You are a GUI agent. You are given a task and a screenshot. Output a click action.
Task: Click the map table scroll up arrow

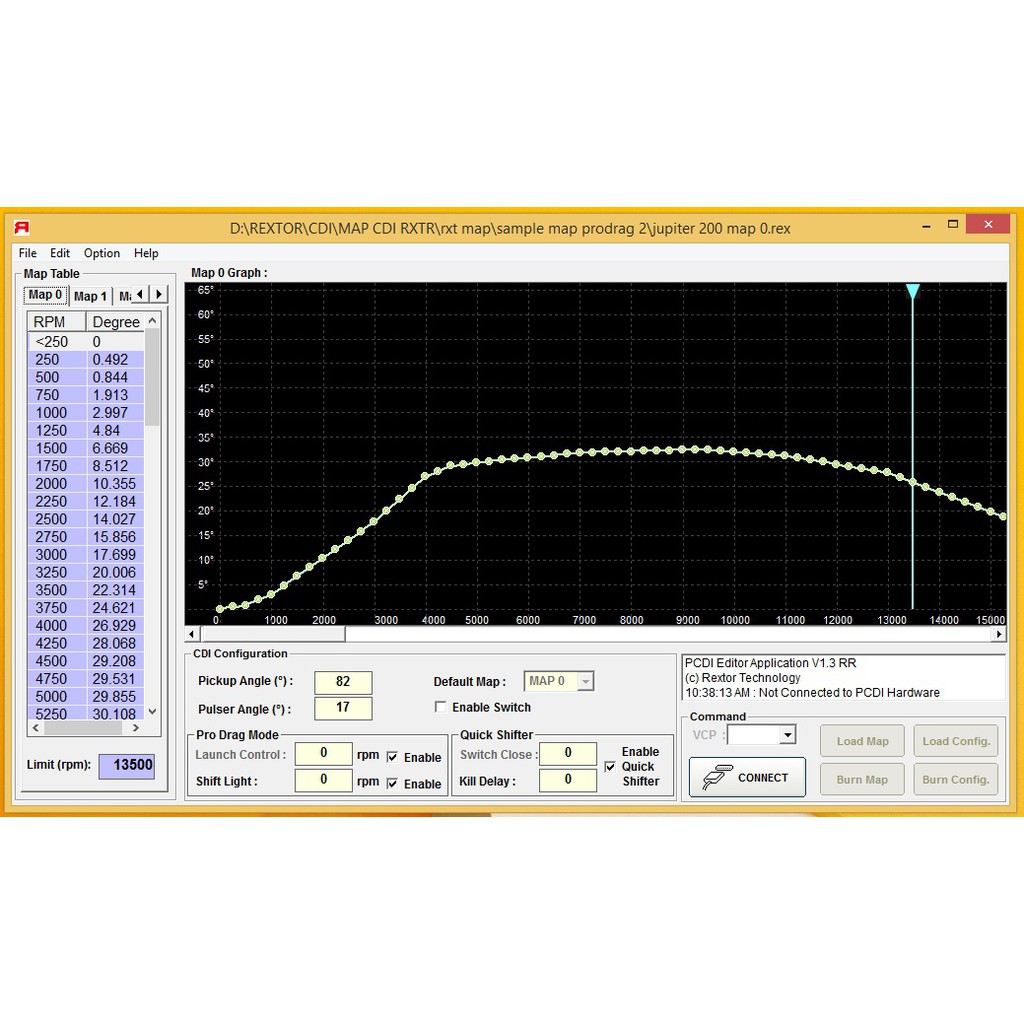click(152, 321)
